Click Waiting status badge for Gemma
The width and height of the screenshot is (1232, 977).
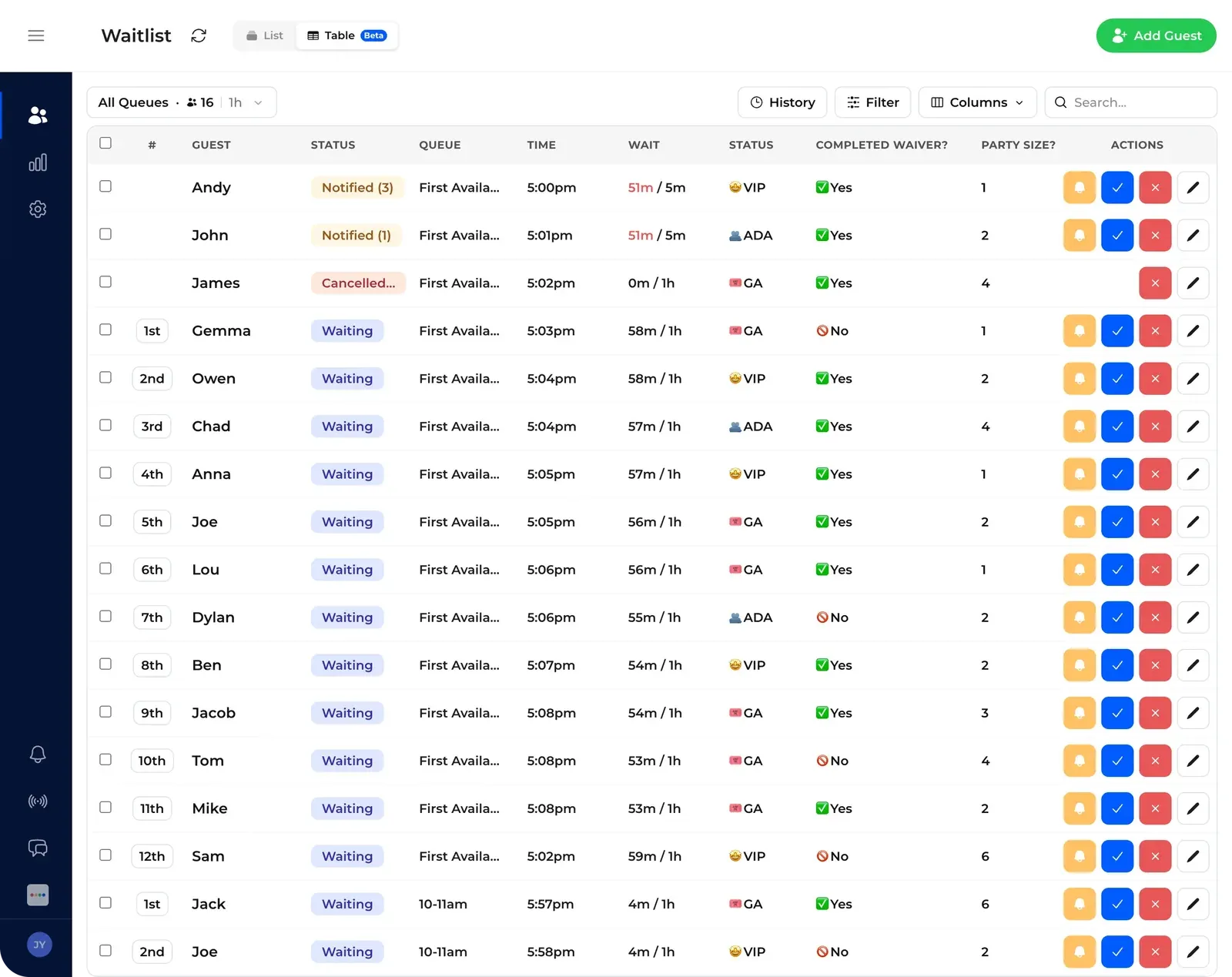point(347,331)
